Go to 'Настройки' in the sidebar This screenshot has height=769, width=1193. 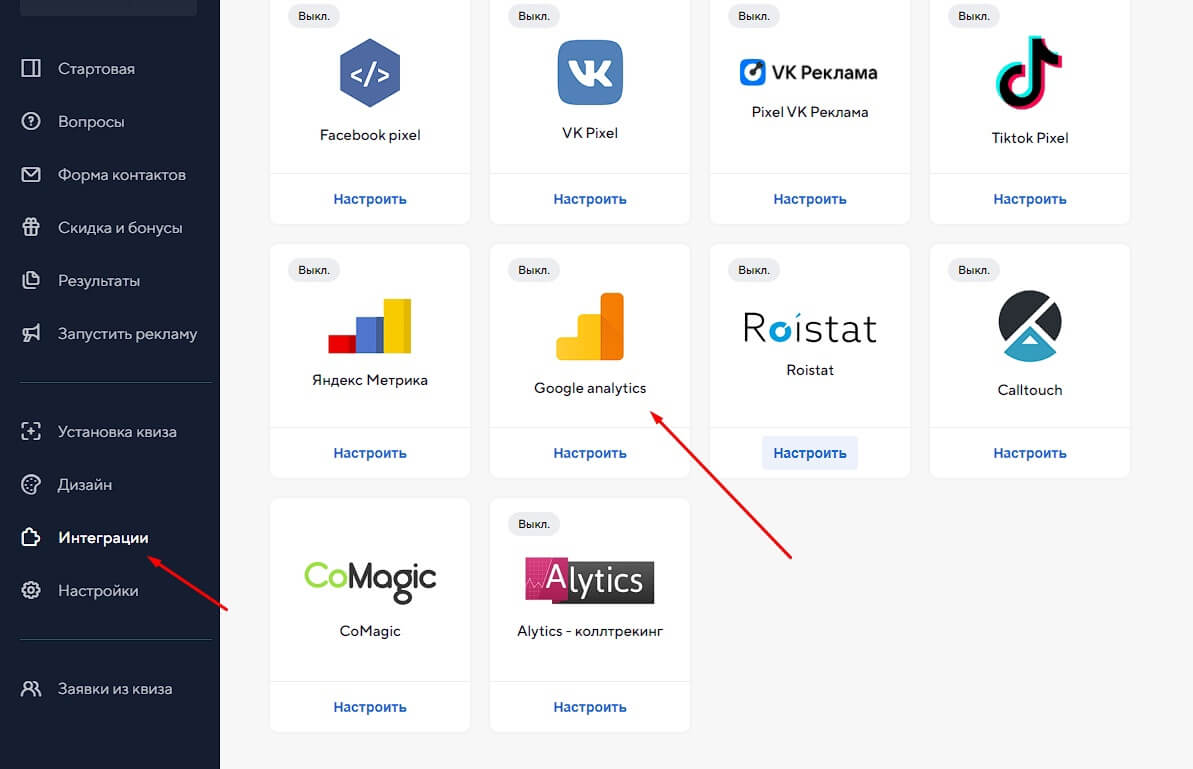[x=98, y=591]
